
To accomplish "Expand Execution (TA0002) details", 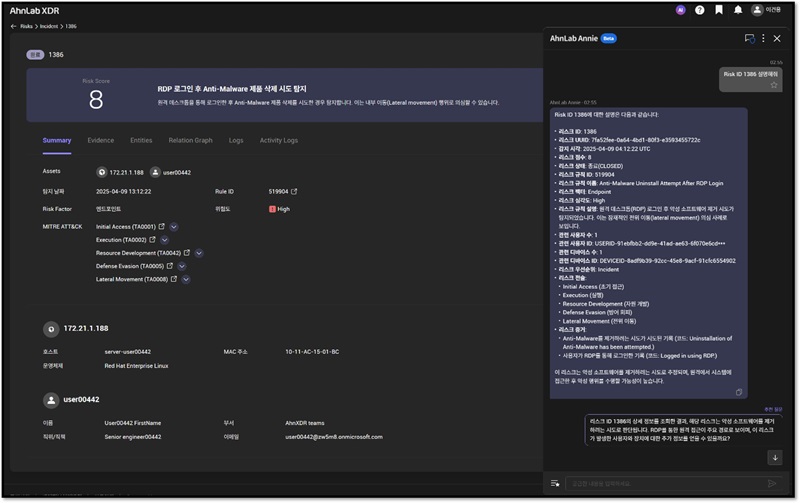I will (x=164, y=240).
